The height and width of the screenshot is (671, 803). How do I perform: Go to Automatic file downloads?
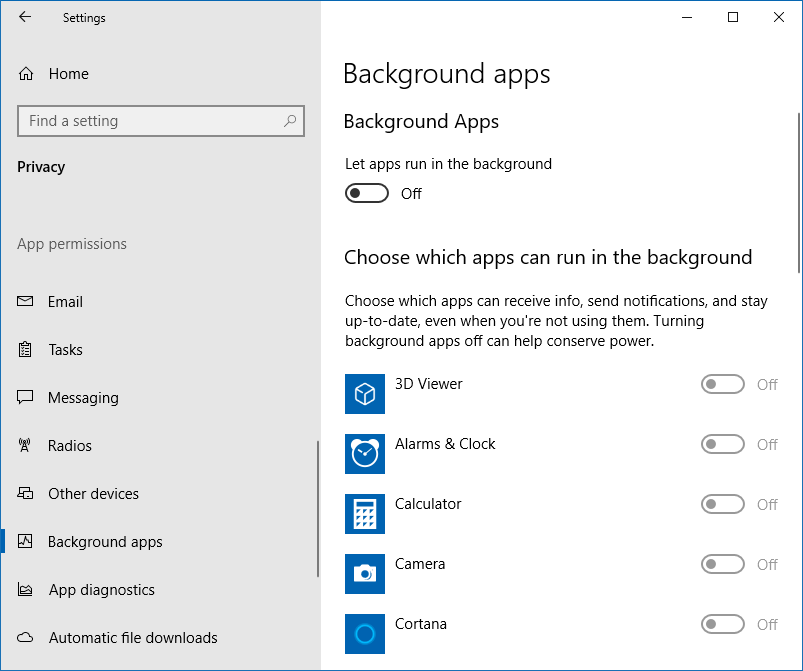(x=132, y=638)
